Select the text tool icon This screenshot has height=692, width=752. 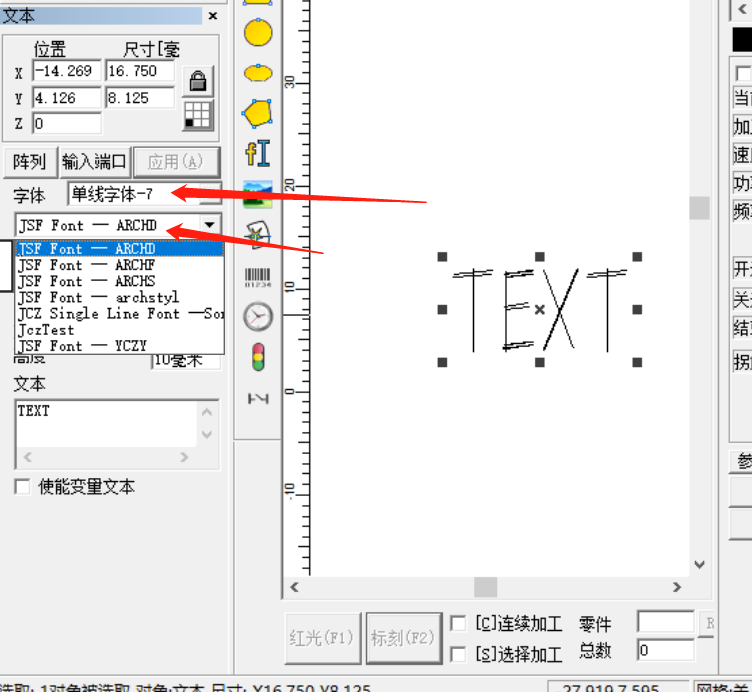pyautogui.click(x=258, y=153)
